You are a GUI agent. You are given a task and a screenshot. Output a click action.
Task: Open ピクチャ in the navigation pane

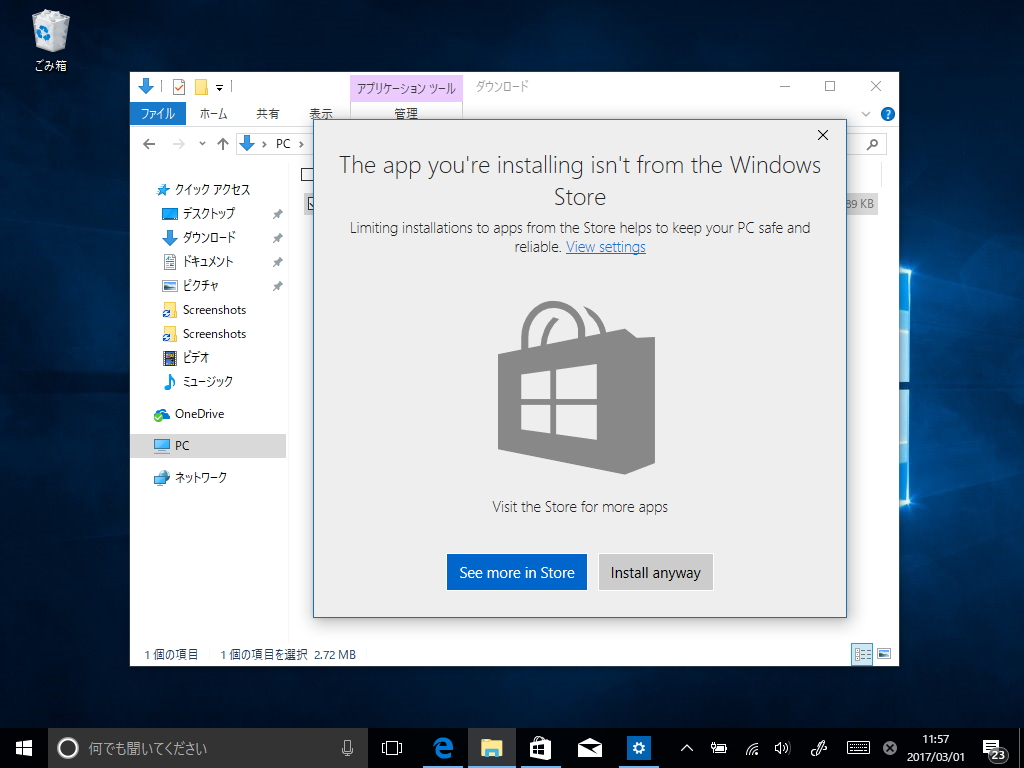pyautogui.click(x=200, y=285)
